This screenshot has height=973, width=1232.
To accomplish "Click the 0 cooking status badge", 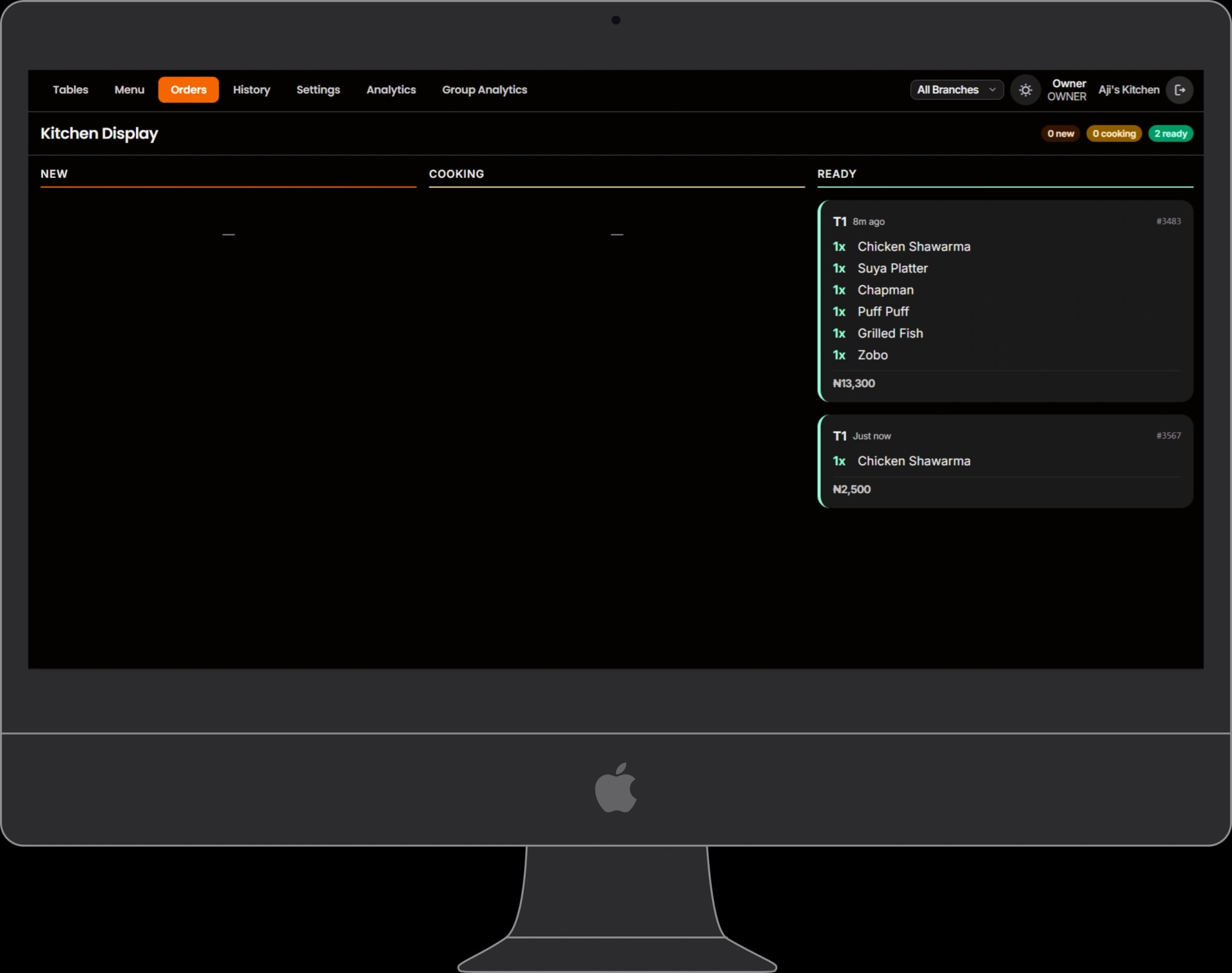I will point(1114,133).
